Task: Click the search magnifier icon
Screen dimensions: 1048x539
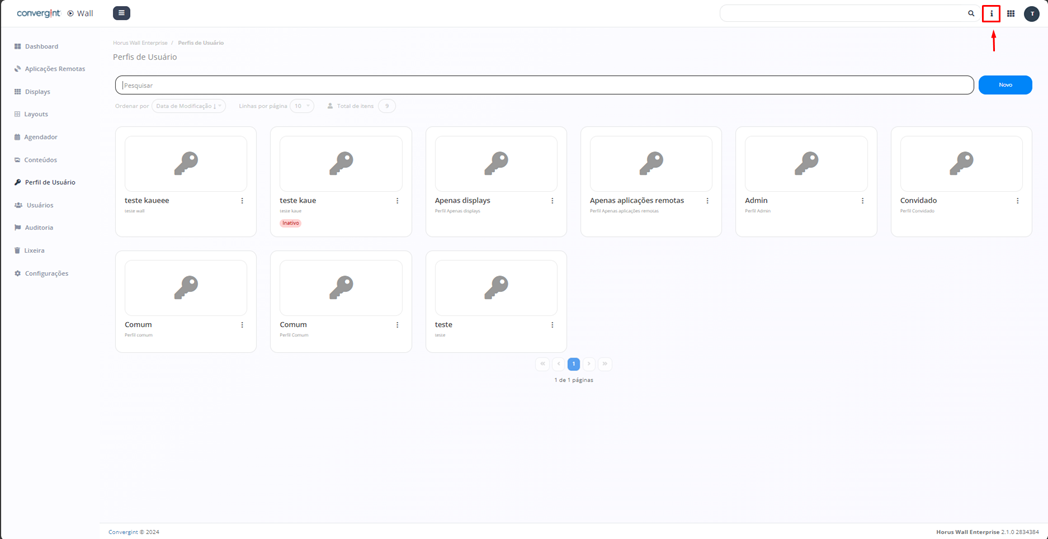Action: (x=971, y=14)
